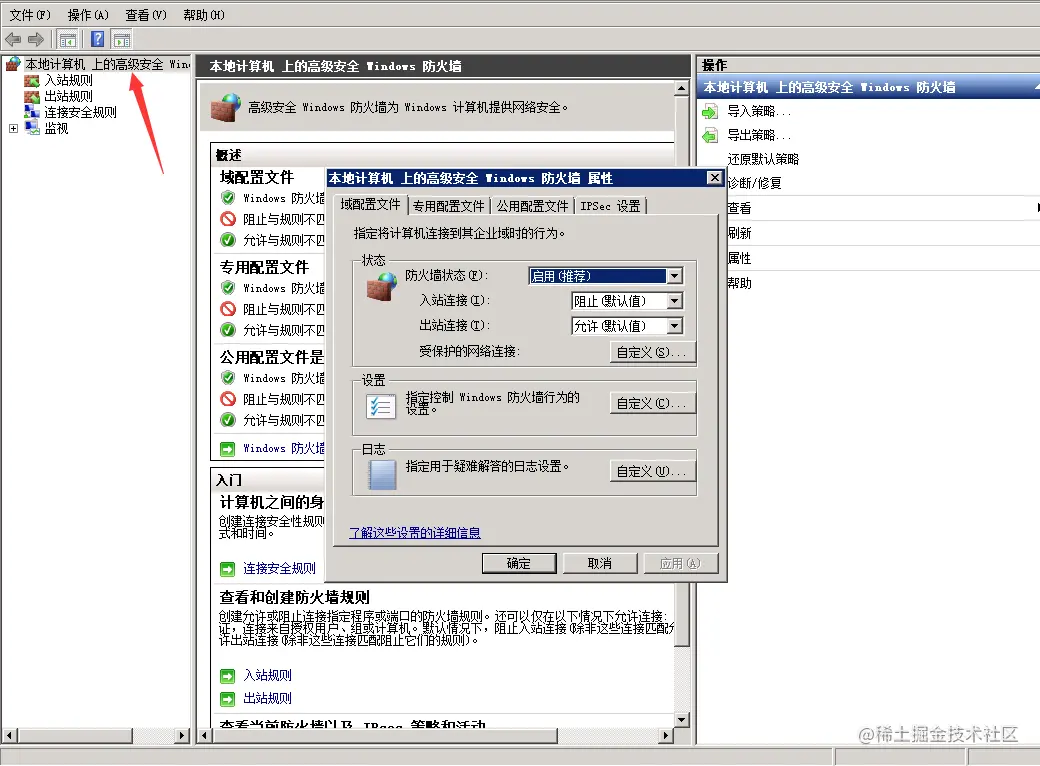Image resolution: width=1040 pixels, height=766 pixels.
Task: Open the 文件(F) menu
Action: 30,15
